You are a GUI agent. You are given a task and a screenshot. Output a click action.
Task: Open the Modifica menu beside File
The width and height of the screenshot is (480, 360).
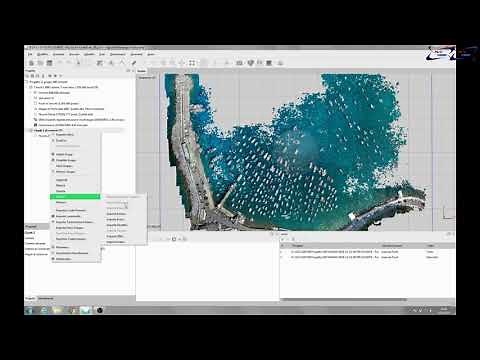pos(43,54)
